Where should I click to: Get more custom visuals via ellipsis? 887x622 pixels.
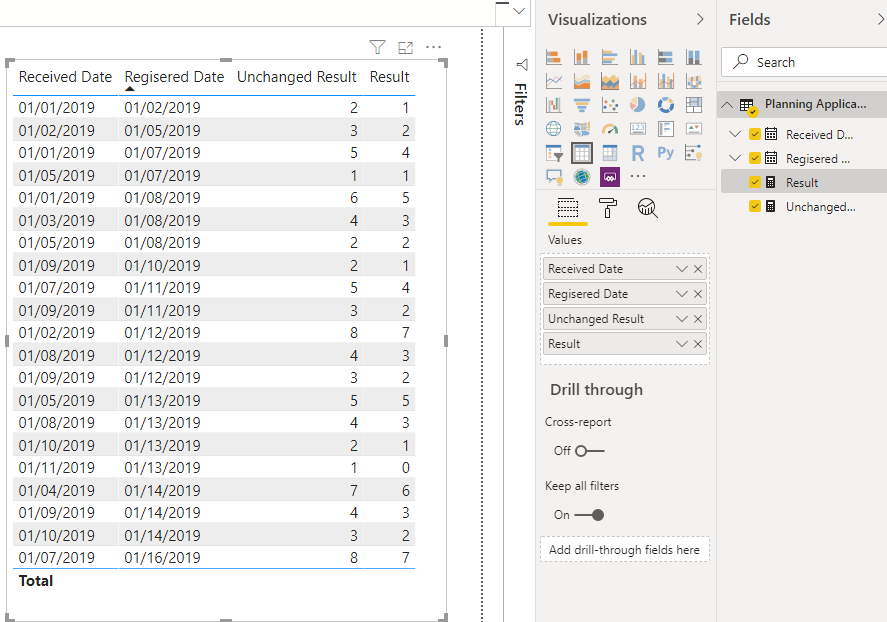pos(638,176)
